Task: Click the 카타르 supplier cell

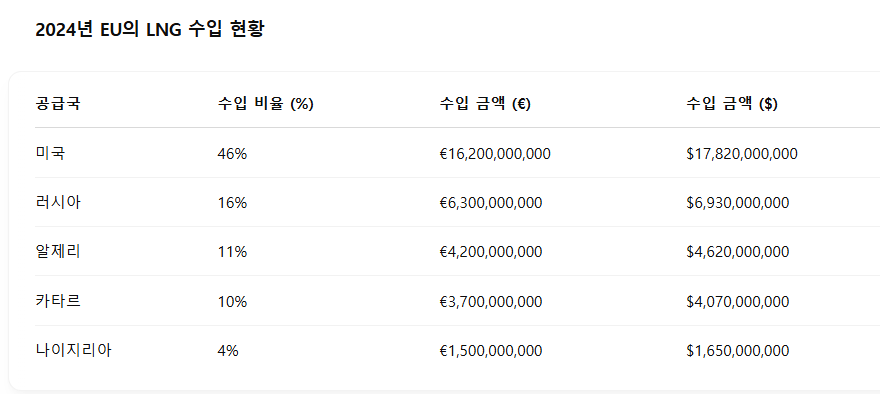Action: tap(58, 301)
